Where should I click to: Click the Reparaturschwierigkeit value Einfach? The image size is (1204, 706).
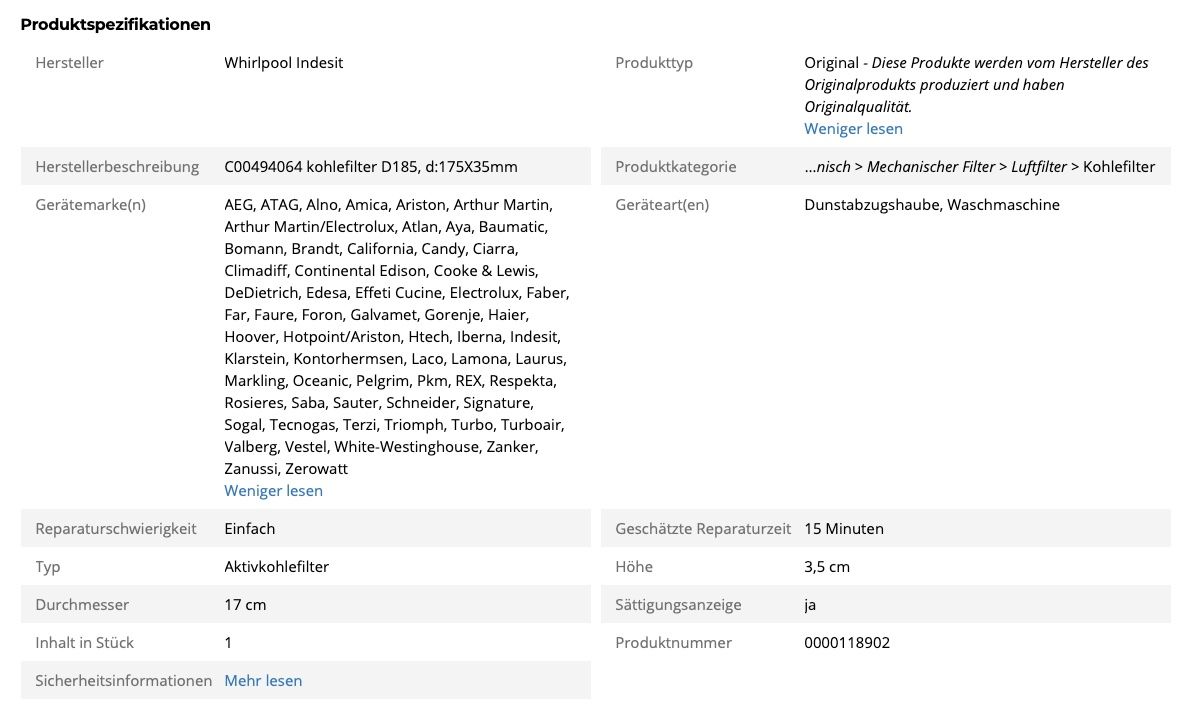tap(250, 529)
